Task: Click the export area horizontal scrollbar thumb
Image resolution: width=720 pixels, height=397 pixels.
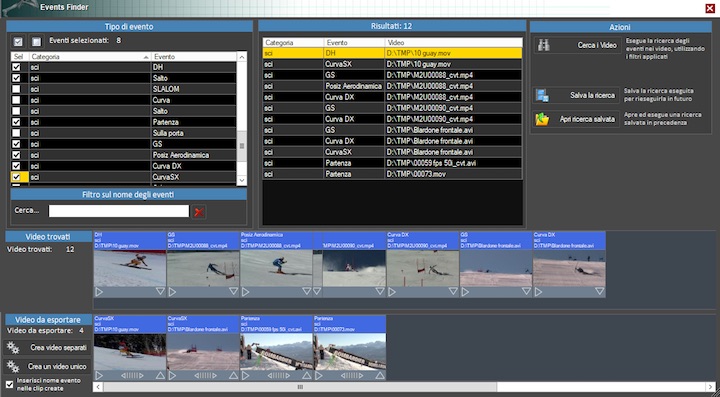Action: (x=300, y=387)
